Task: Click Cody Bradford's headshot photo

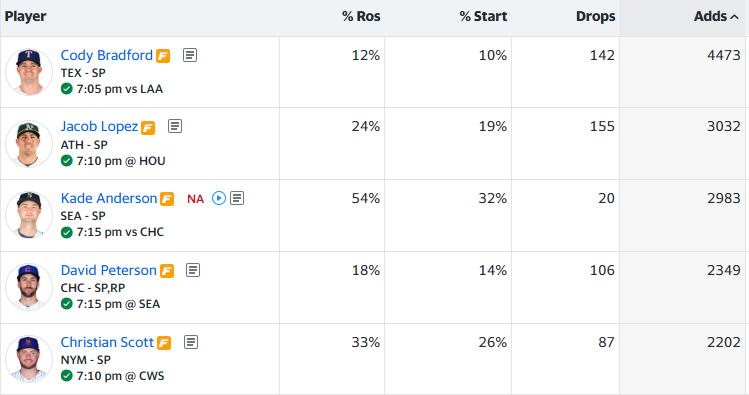Action: 29,72
